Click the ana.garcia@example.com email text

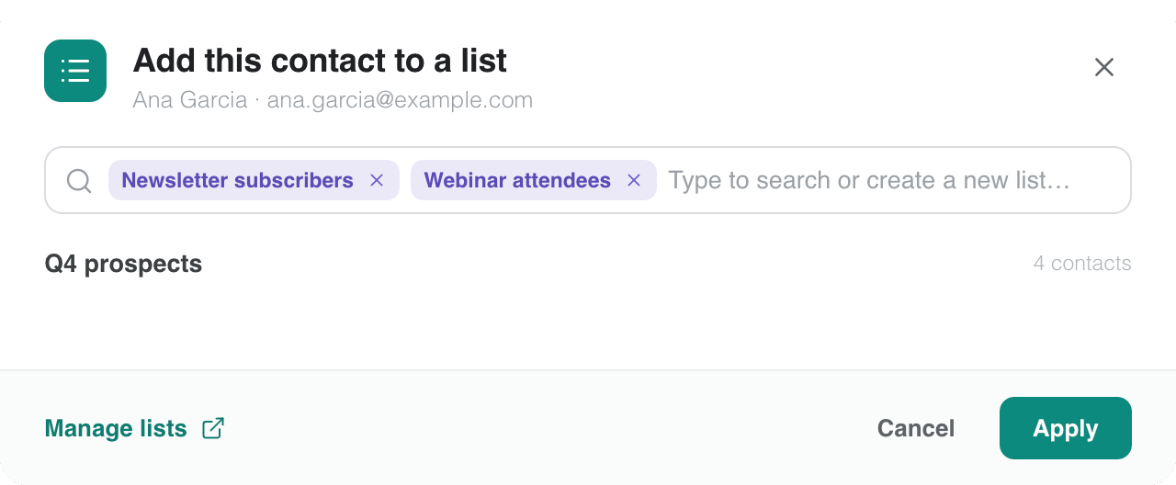coord(400,100)
